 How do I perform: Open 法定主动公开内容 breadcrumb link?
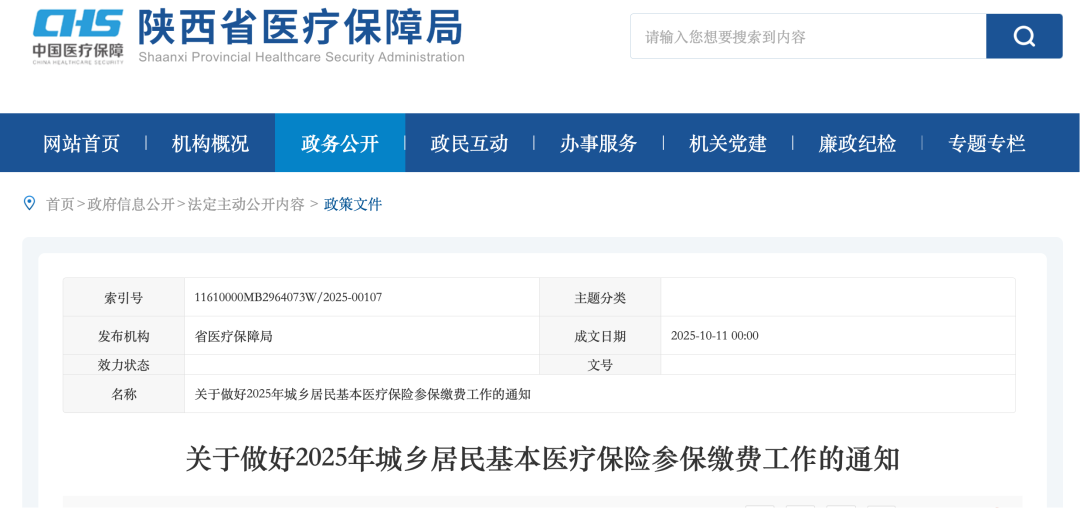(x=246, y=204)
